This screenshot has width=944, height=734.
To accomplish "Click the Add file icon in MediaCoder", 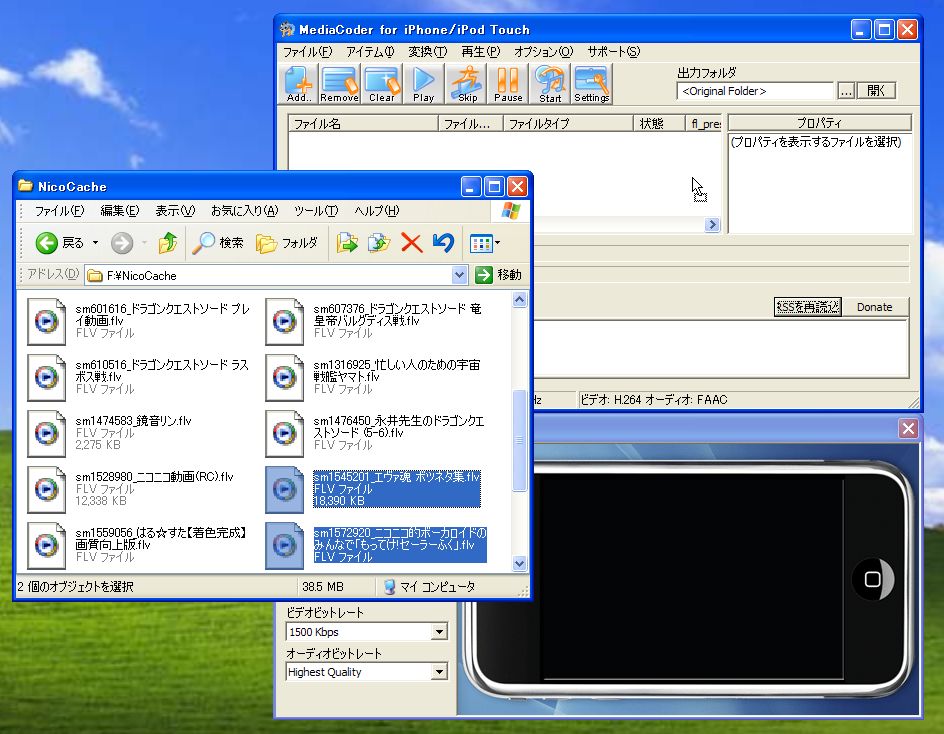I will pyautogui.click(x=299, y=84).
